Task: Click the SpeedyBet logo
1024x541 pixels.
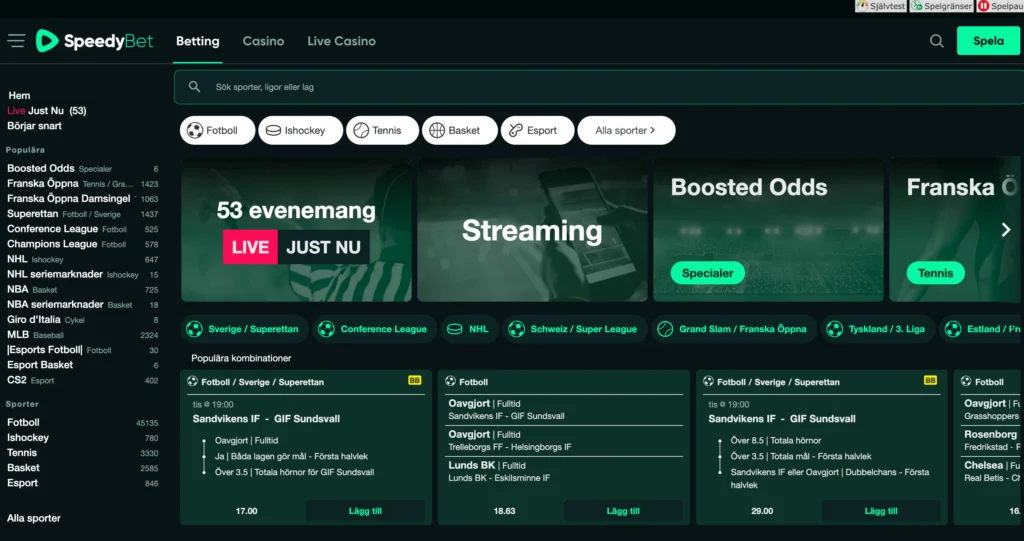Action: 95,41
